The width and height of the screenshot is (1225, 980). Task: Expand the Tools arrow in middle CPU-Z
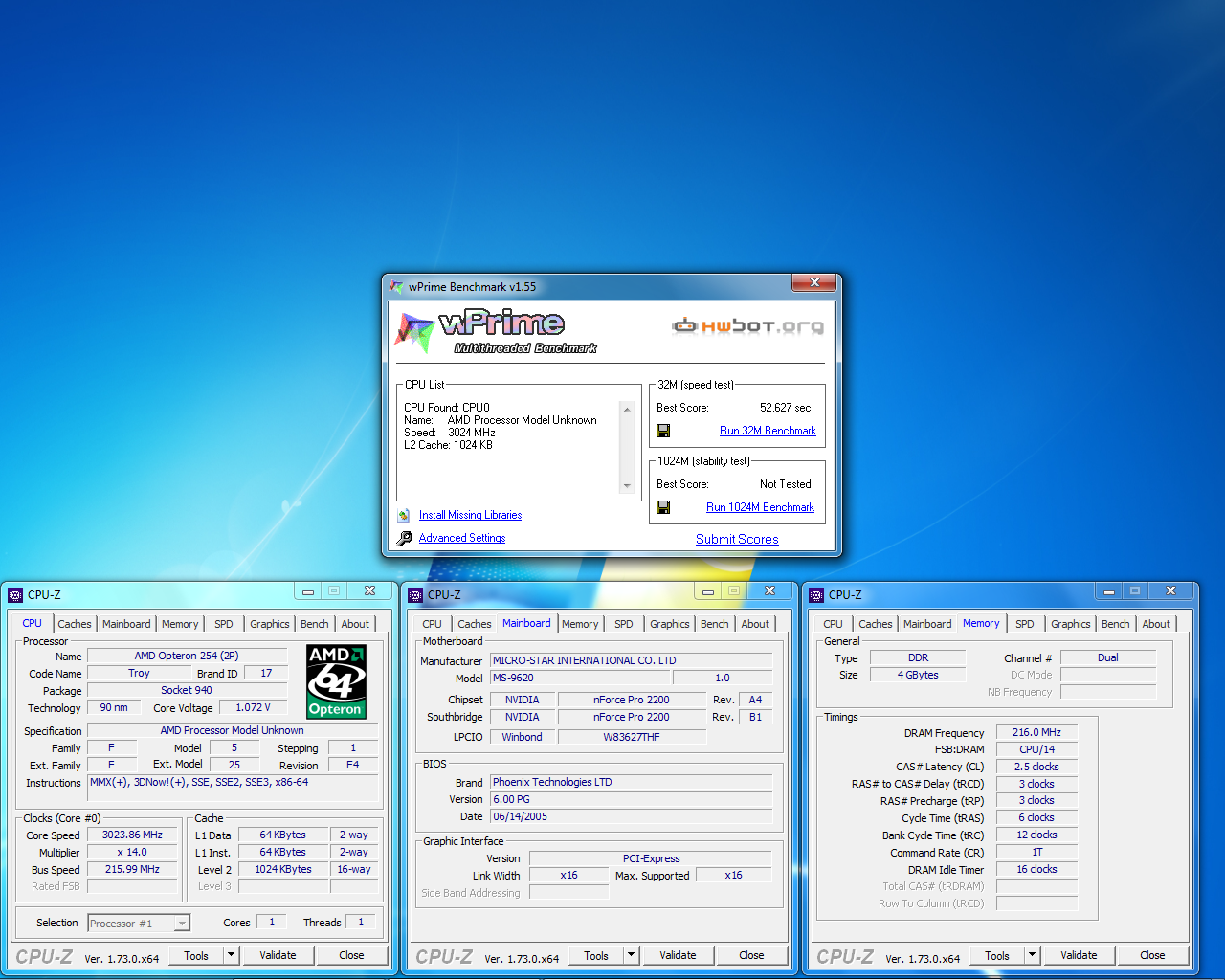pyautogui.click(x=631, y=955)
